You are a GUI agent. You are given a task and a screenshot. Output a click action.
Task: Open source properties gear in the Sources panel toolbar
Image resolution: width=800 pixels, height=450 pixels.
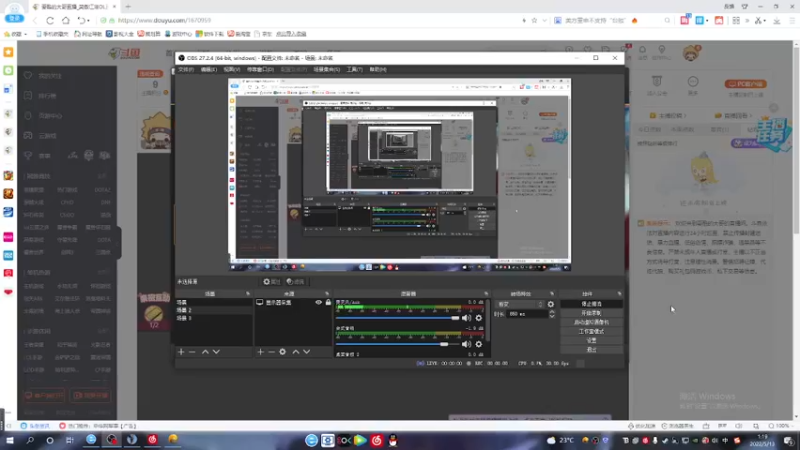coord(283,352)
